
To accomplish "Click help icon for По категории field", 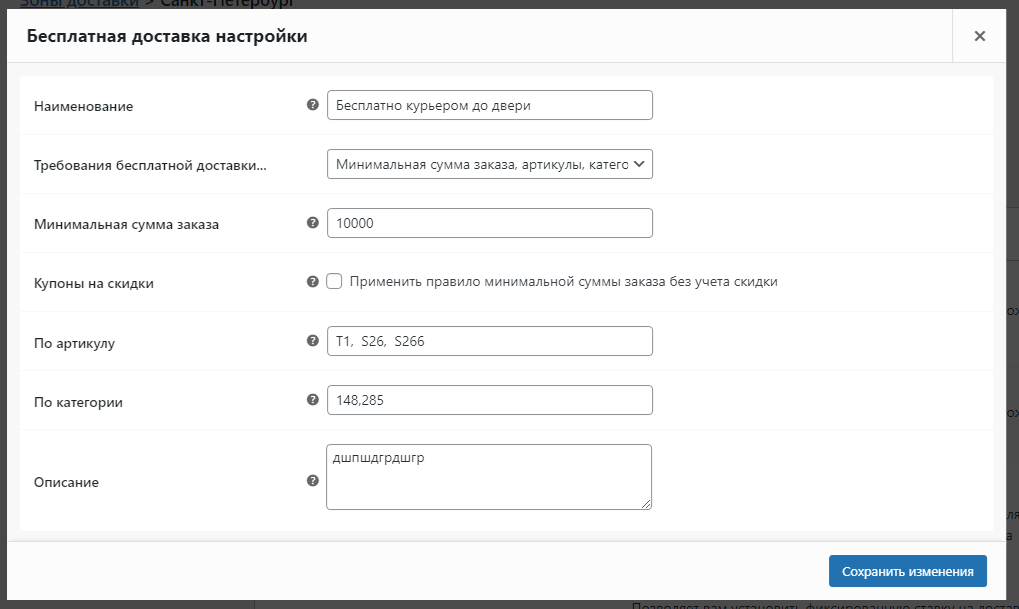I will pyautogui.click(x=313, y=400).
